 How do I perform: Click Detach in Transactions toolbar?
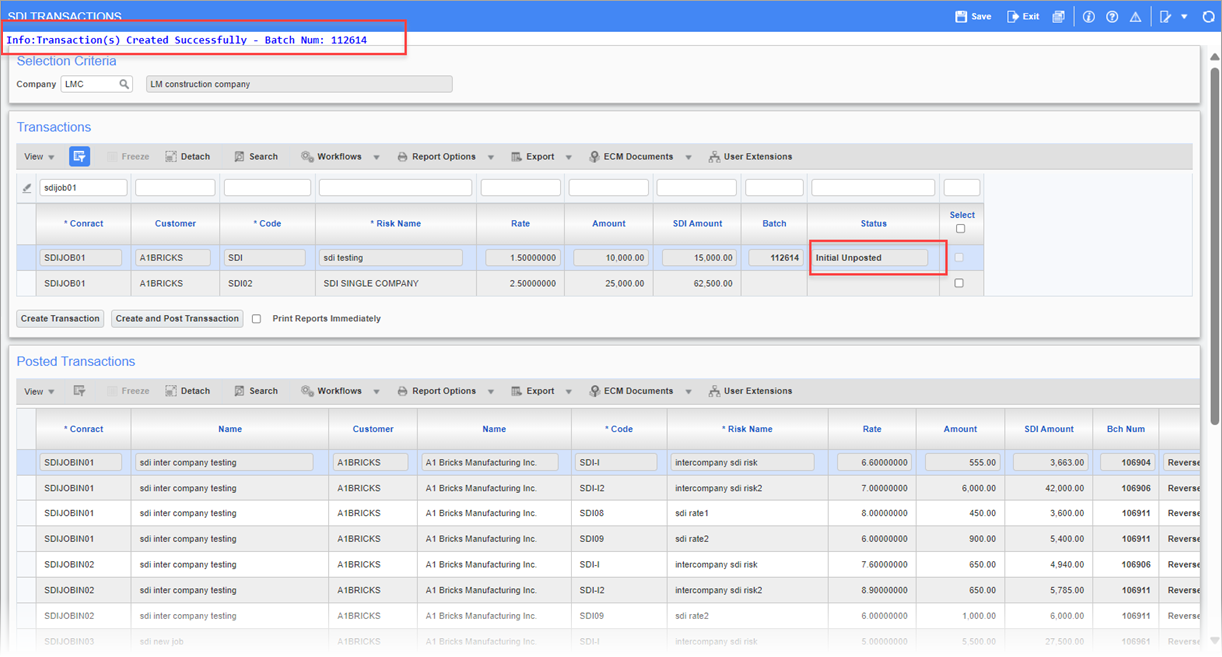tap(188, 157)
